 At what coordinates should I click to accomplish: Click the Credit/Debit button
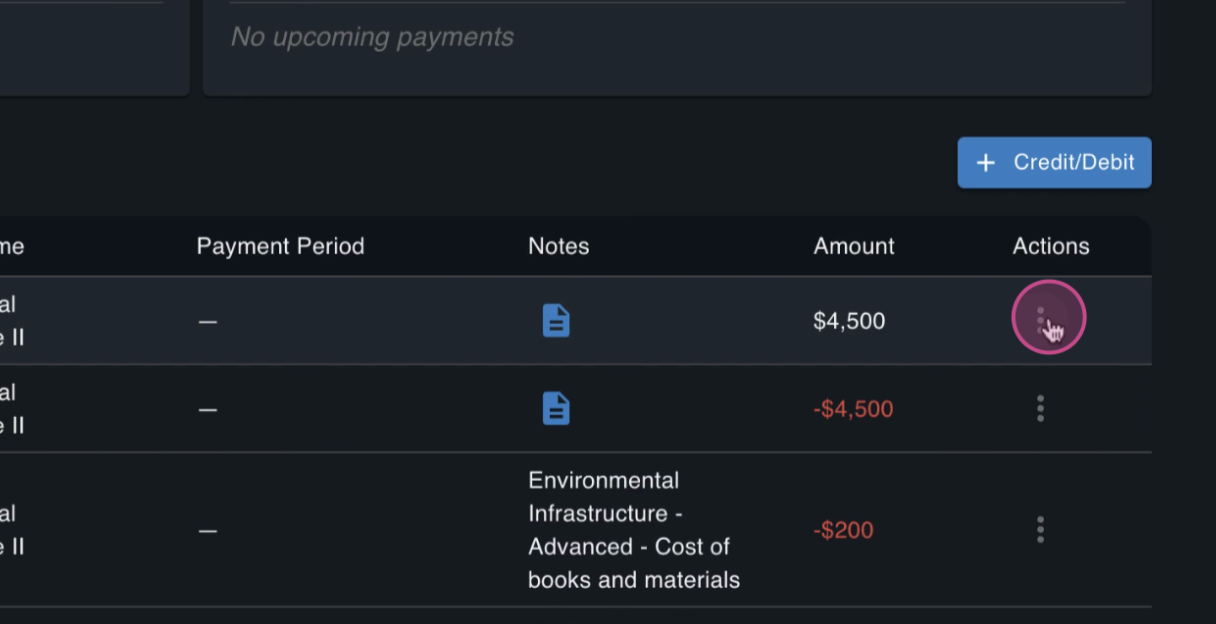1054,162
